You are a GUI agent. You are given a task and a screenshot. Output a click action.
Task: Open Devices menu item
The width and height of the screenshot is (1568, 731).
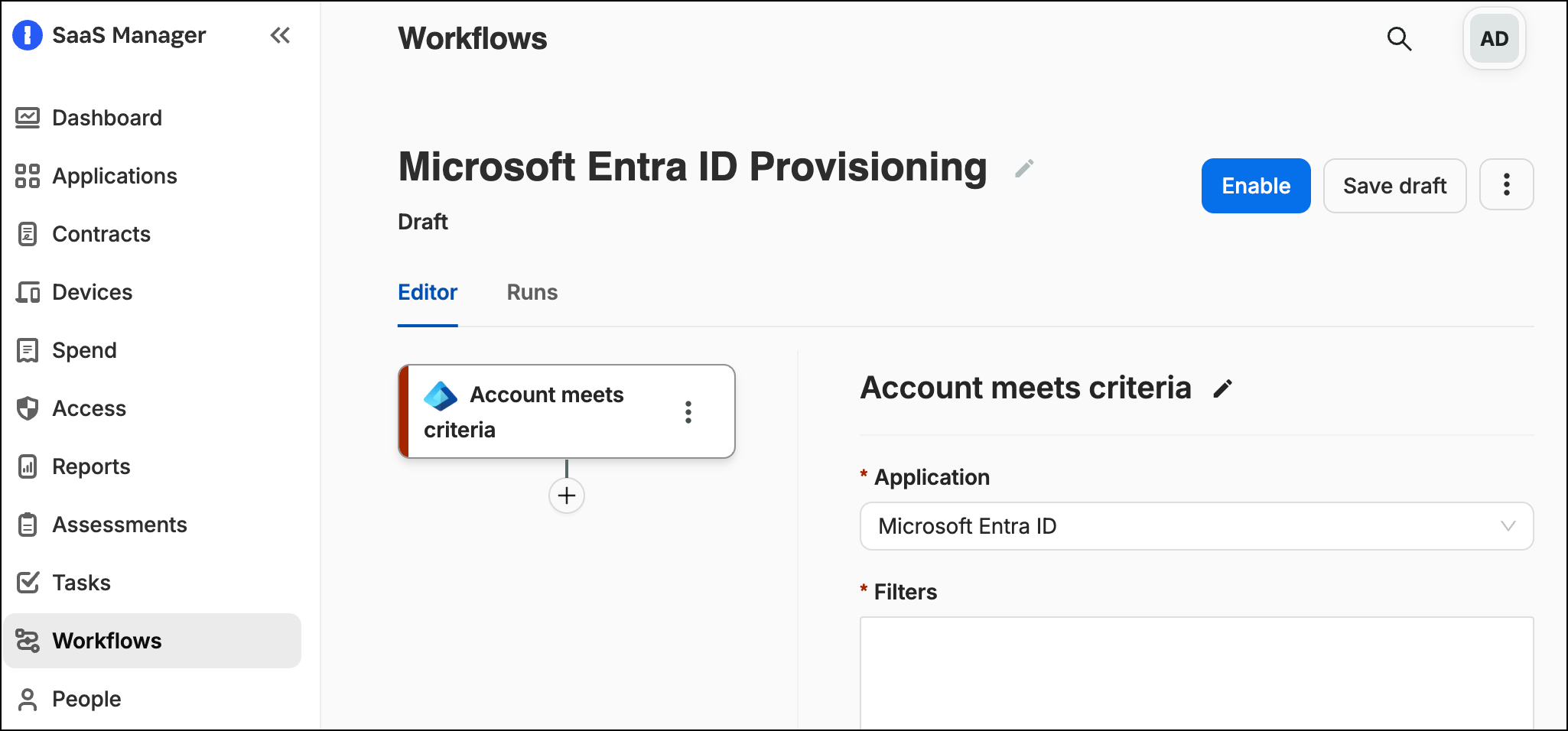click(152, 292)
